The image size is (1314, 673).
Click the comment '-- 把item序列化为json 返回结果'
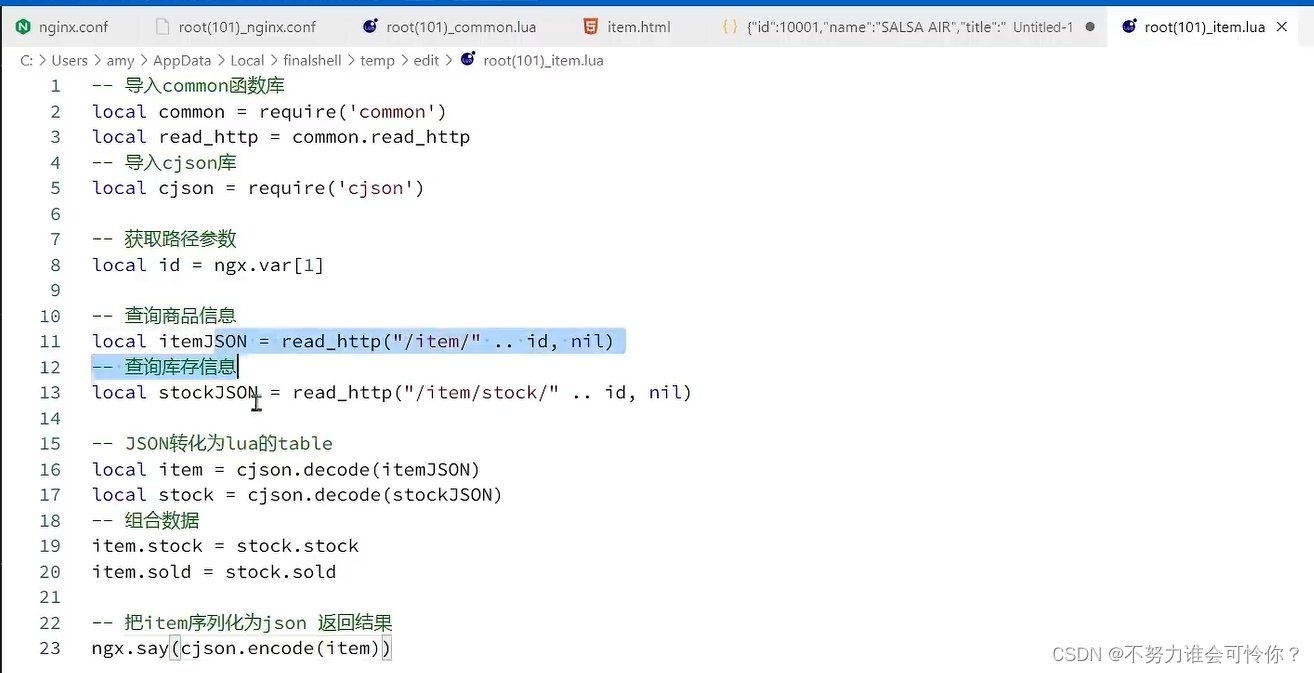click(243, 623)
